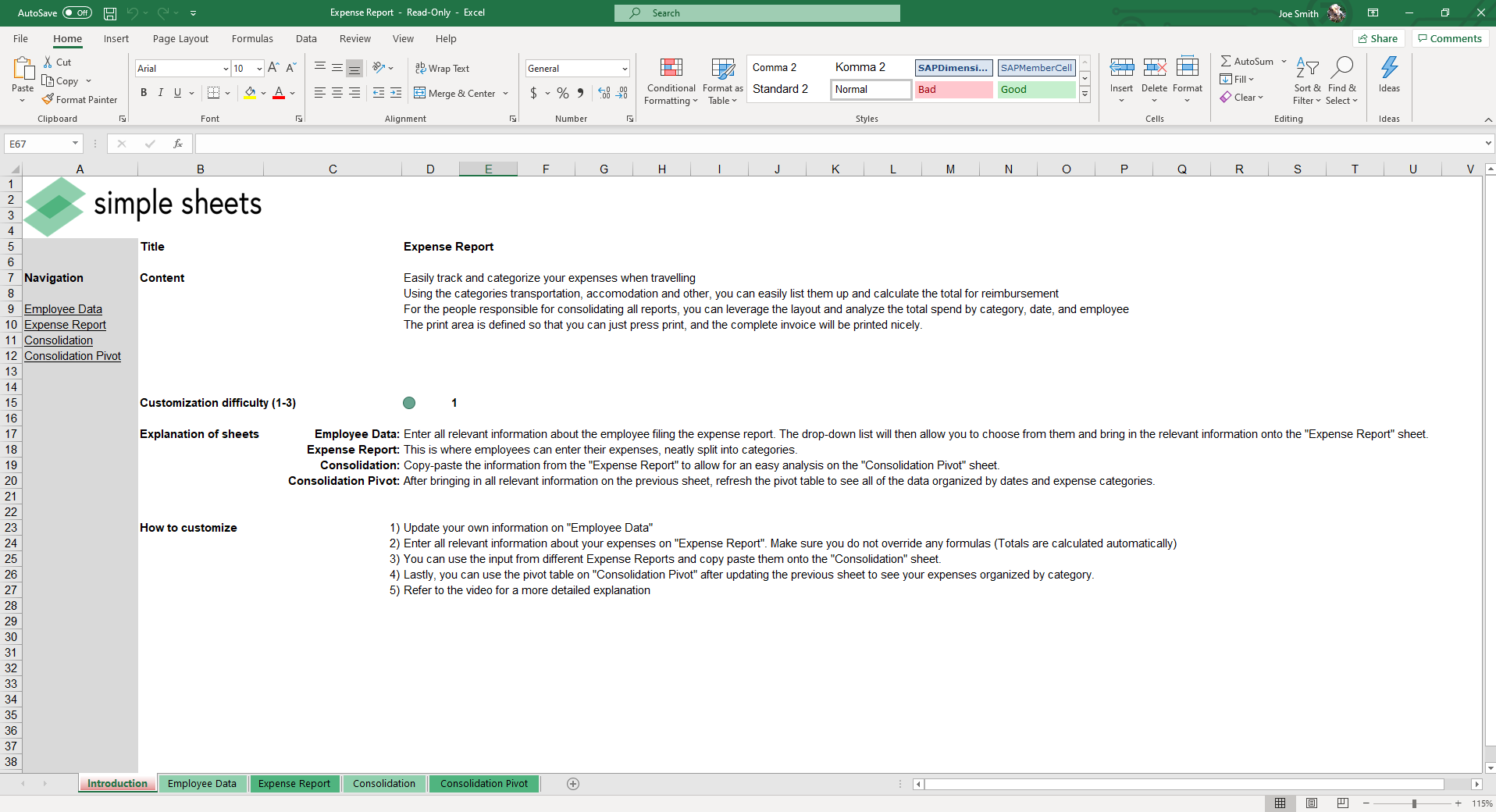Expand the cell styles gallery
The width and height of the screenshot is (1496, 812).
1085,94
